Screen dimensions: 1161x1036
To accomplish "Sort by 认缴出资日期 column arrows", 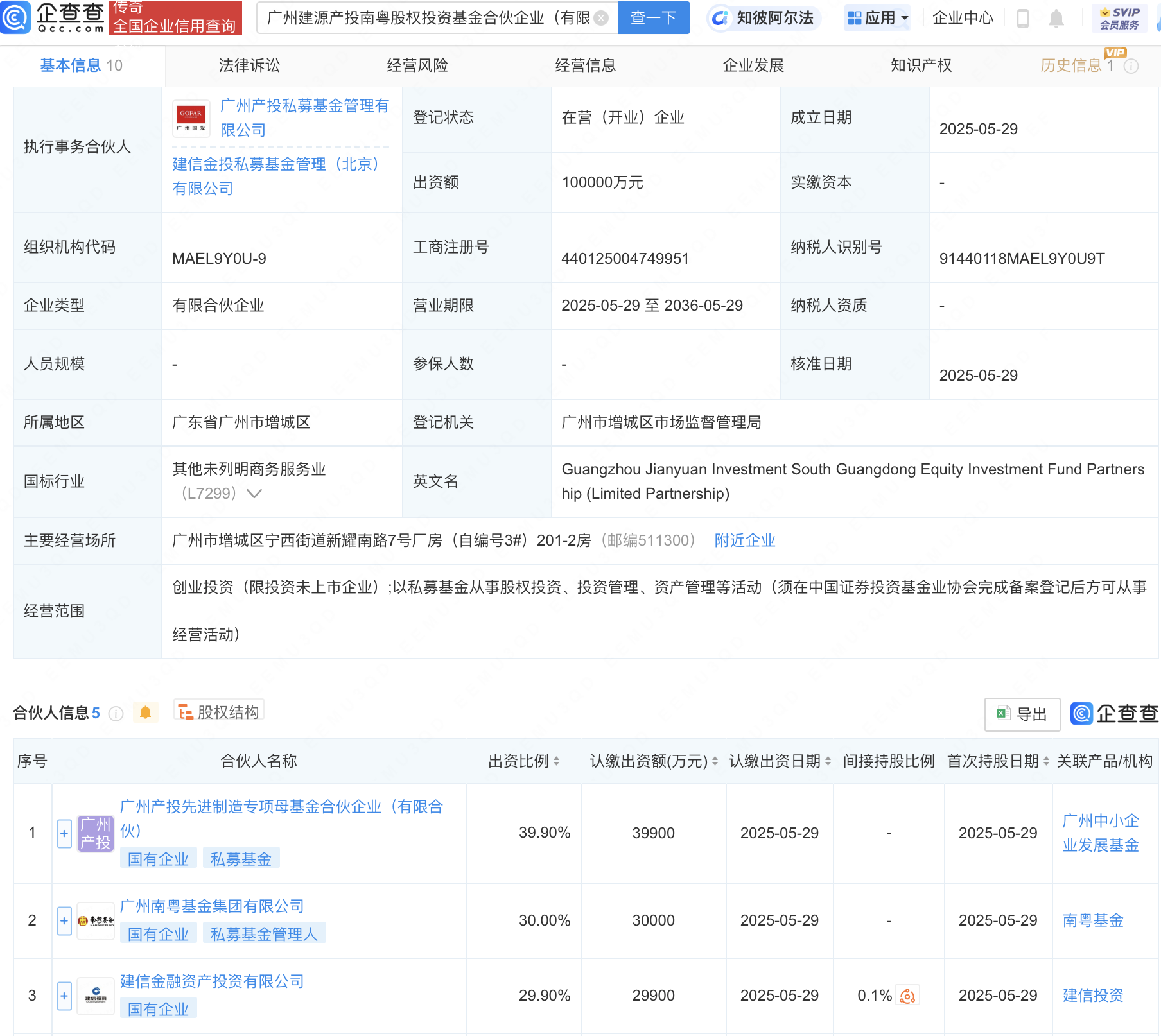I will (x=828, y=761).
